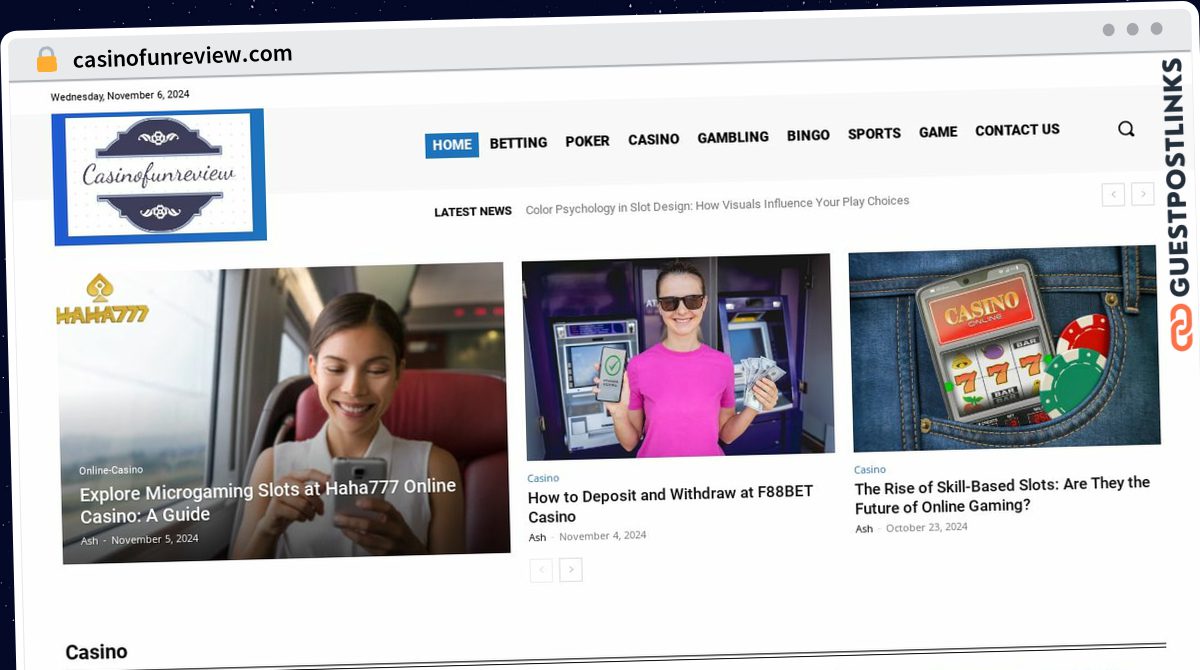1200x670 pixels.
Task: Open the Casinofunreview site logo
Action: coord(160,176)
